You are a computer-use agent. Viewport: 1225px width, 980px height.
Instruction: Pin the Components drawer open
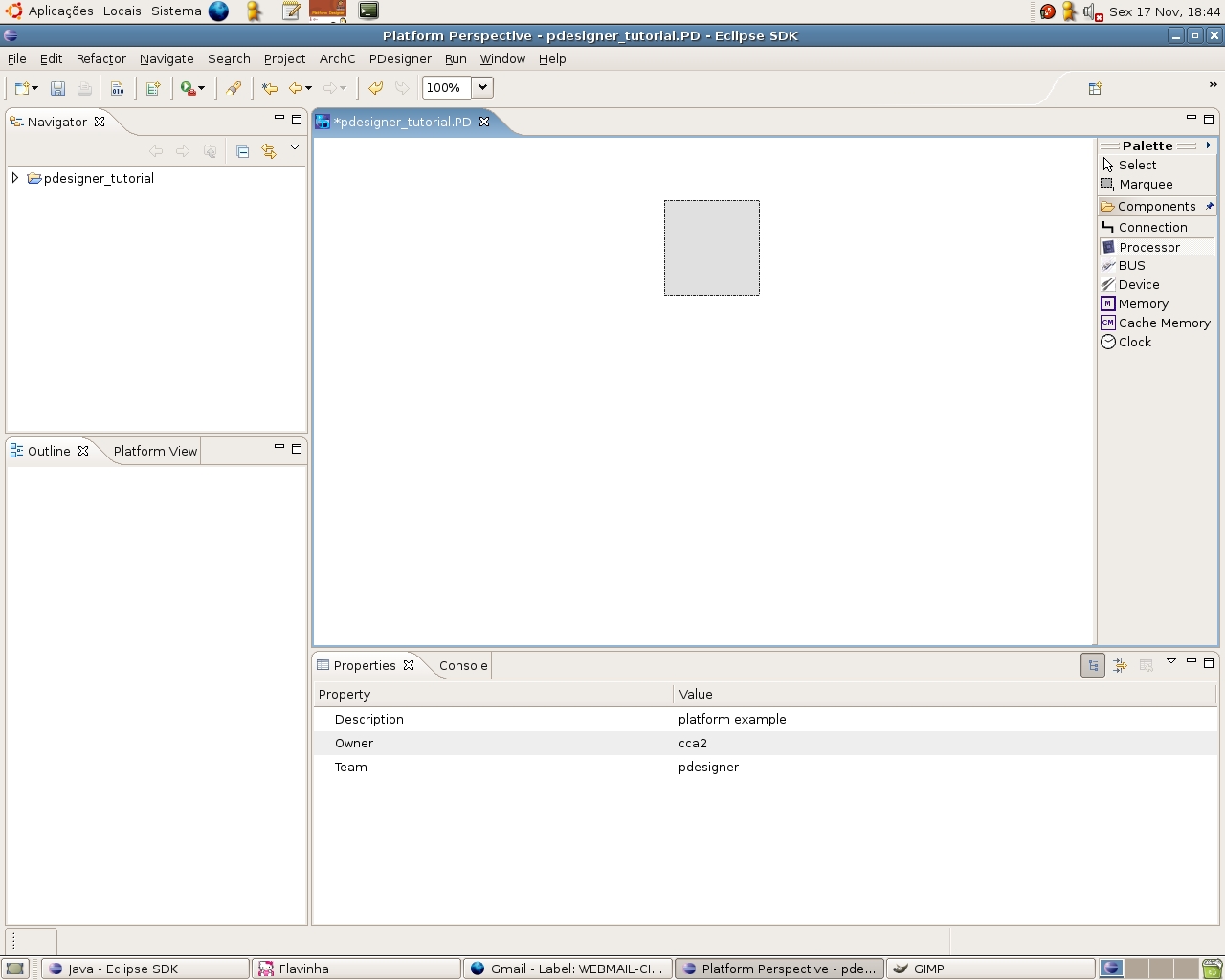[1209, 206]
